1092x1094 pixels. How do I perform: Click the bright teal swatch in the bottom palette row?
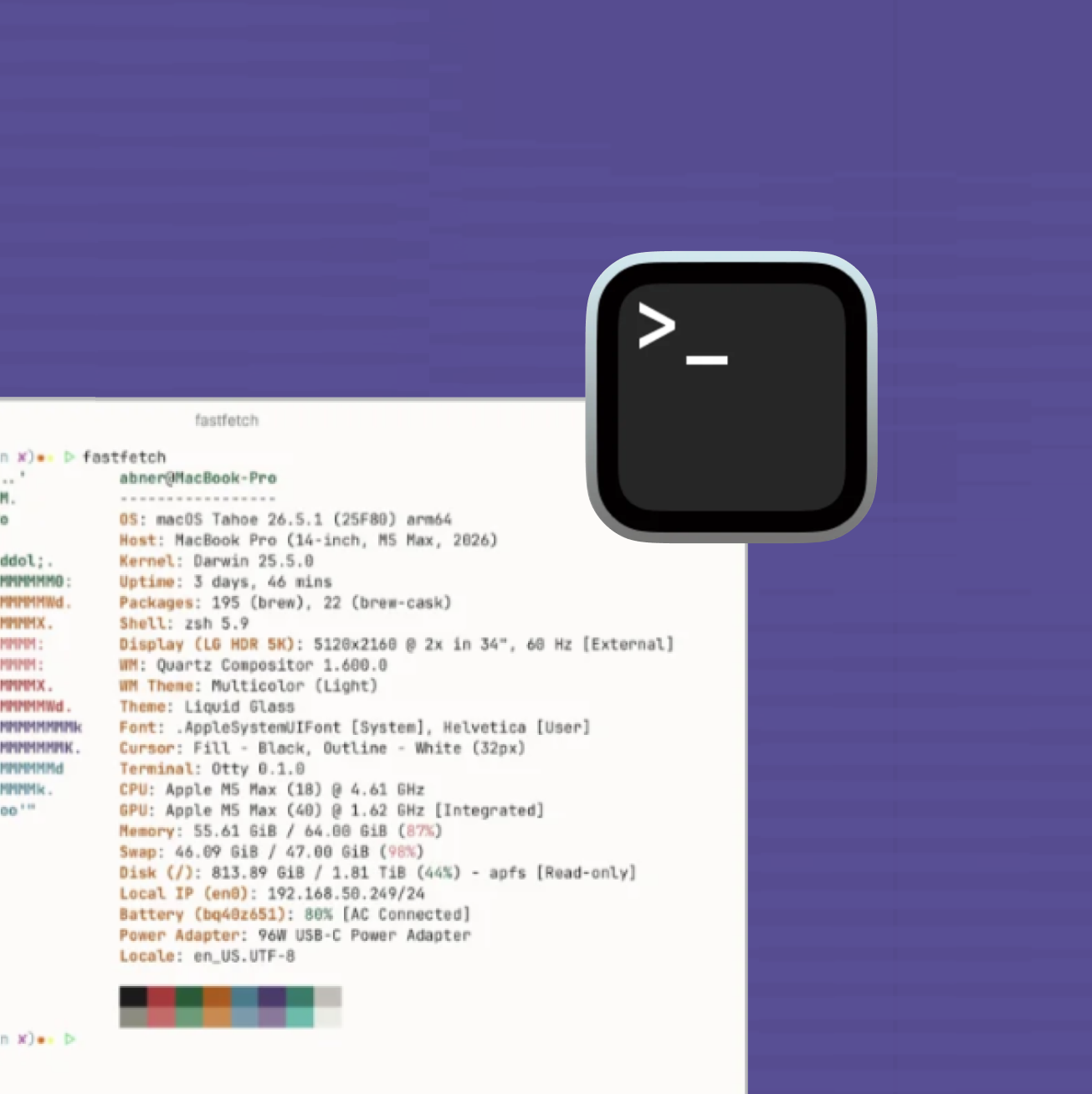(300, 1017)
